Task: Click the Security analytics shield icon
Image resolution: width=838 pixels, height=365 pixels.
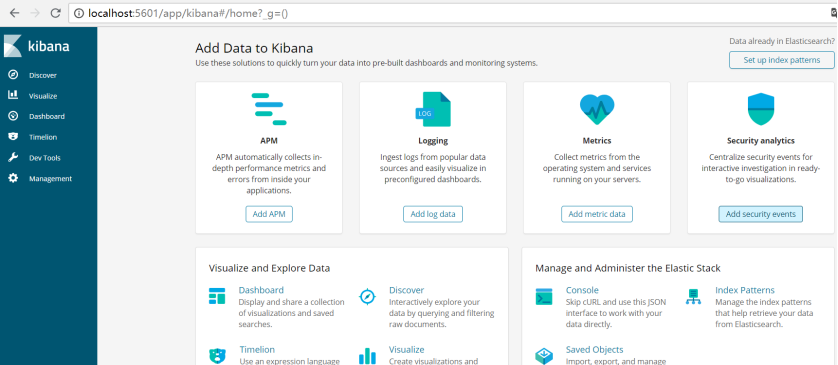Action: 761,109
